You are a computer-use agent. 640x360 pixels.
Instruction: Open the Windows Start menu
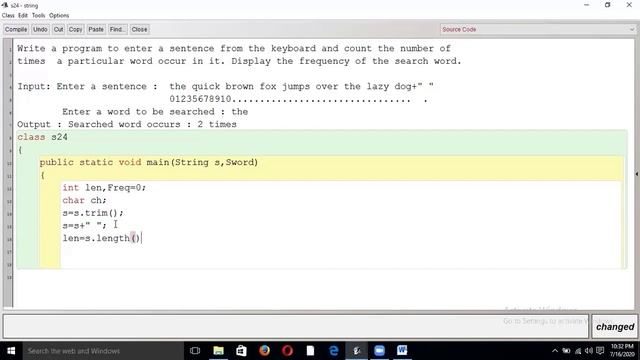pyautogui.click(x=11, y=351)
